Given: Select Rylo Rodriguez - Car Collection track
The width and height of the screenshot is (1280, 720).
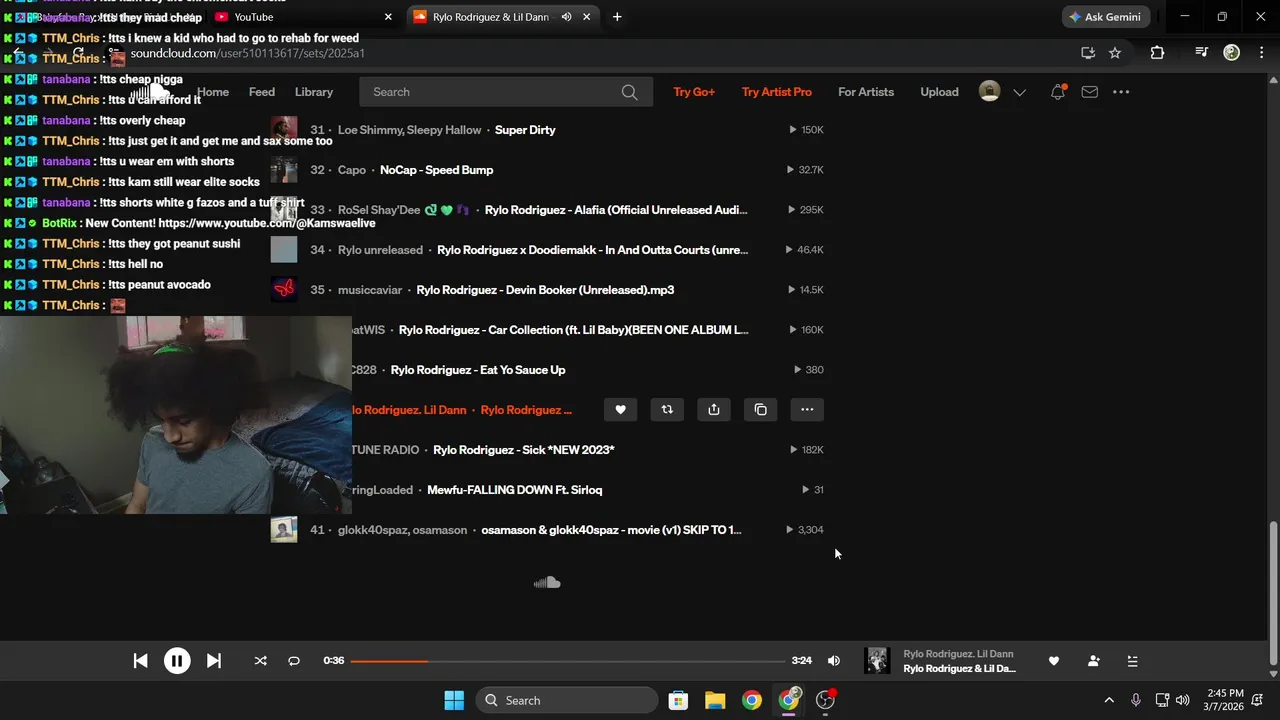Looking at the screenshot, I should tap(574, 330).
